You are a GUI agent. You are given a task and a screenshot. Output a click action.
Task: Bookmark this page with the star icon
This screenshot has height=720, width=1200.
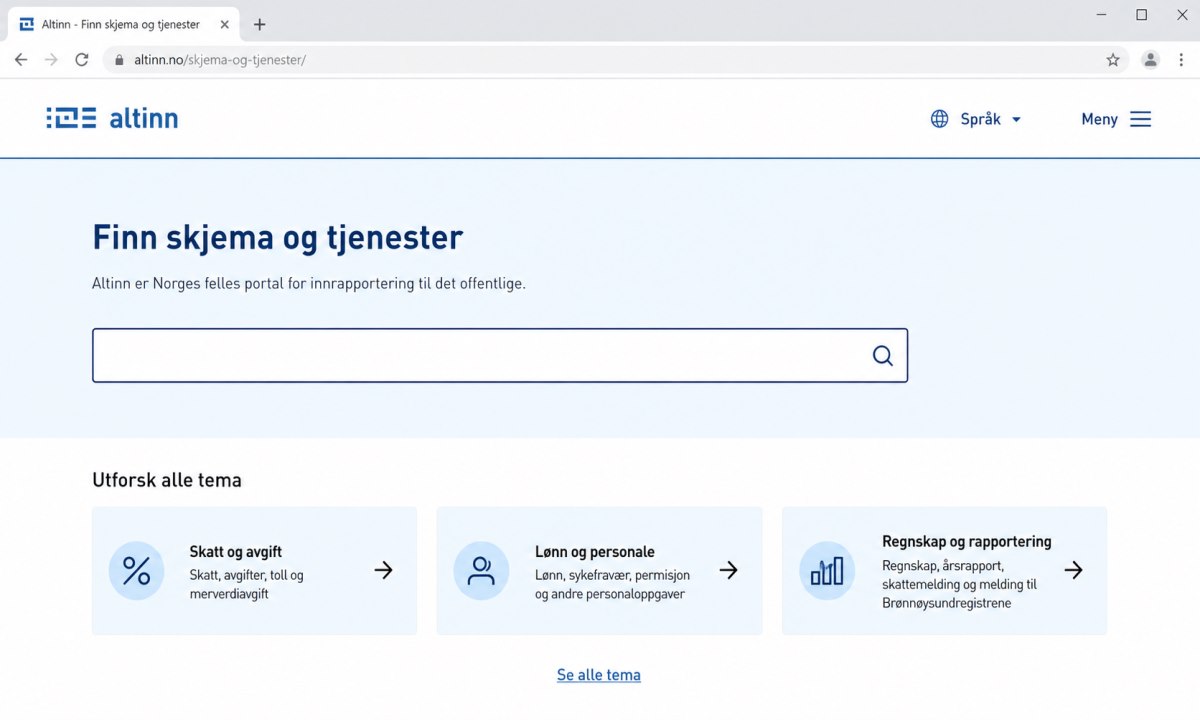1113,60
